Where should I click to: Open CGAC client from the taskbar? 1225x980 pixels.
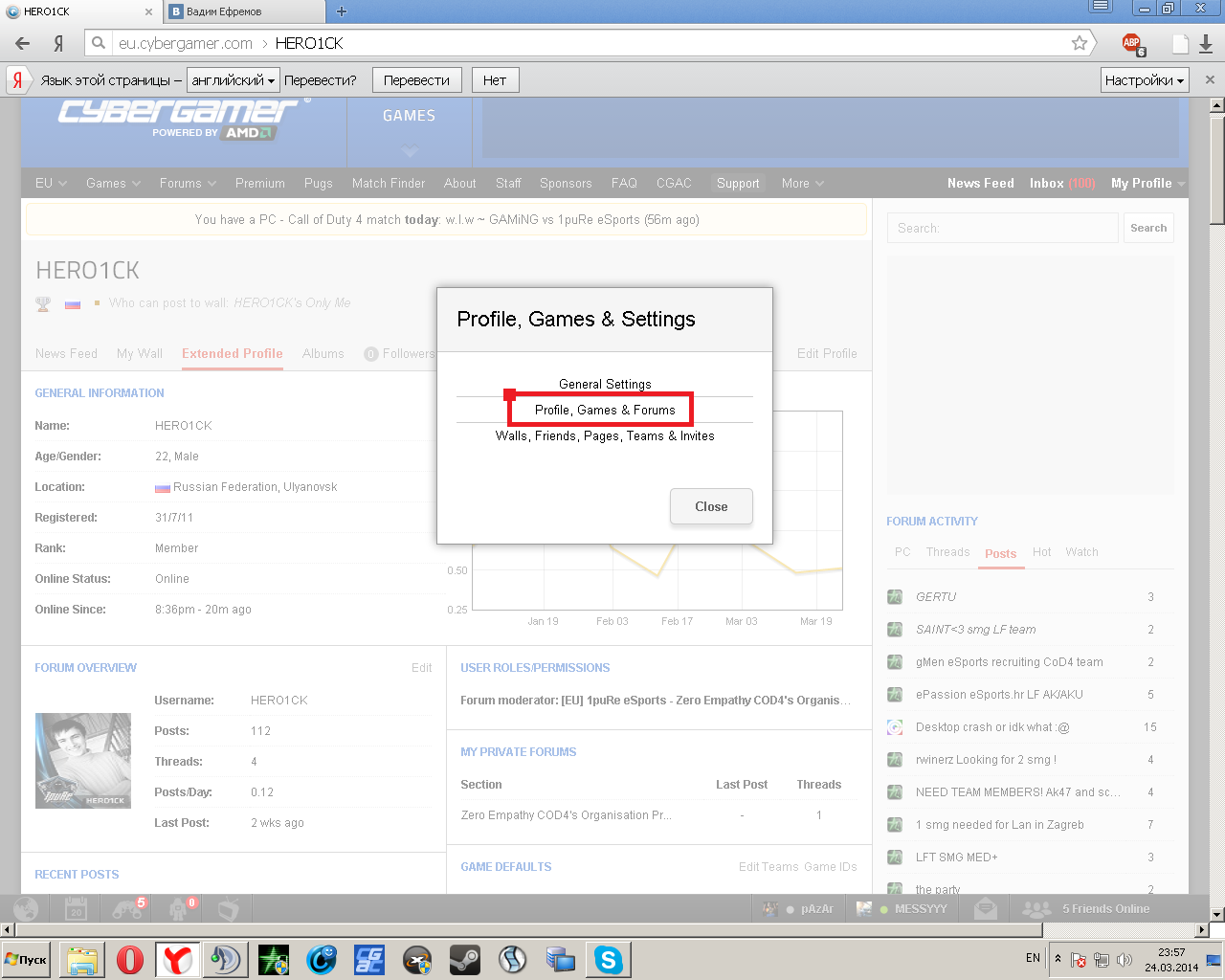369,959
